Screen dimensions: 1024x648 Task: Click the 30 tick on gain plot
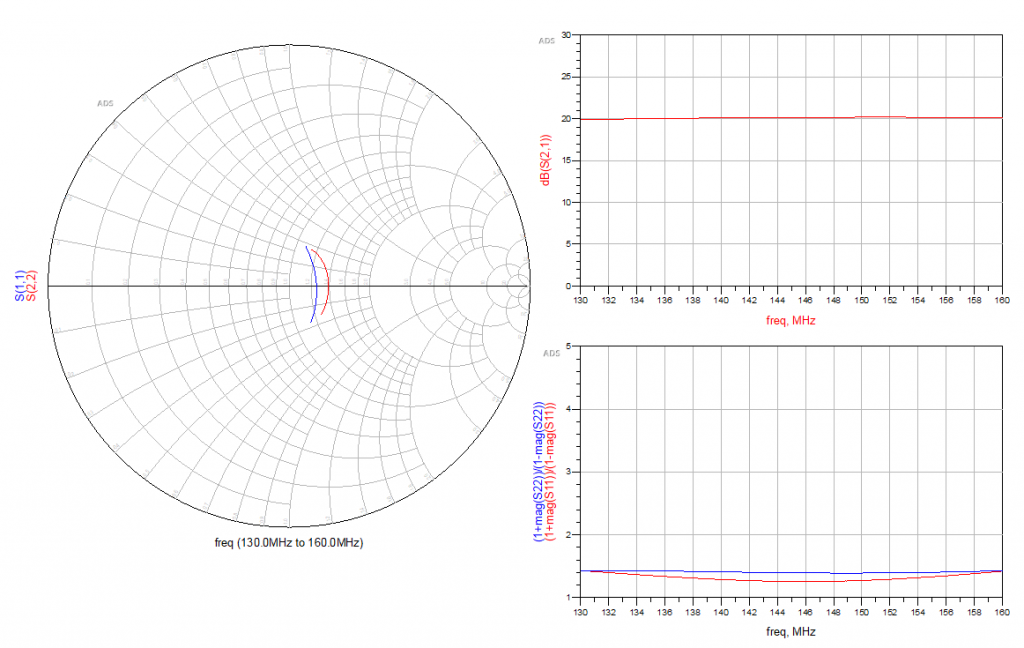coord(566,35)
